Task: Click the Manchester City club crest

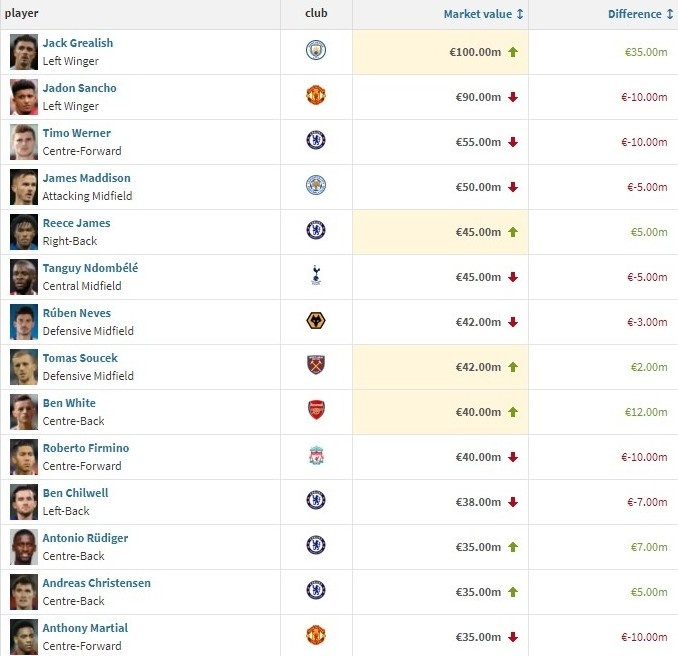Action: [316, 51]
